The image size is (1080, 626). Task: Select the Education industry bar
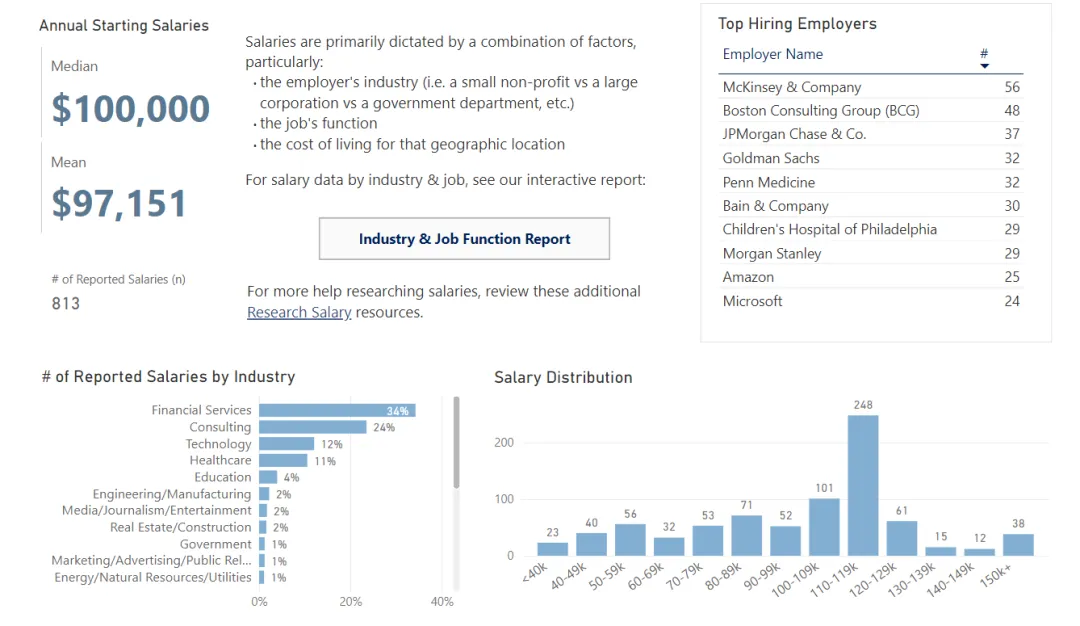268,477
